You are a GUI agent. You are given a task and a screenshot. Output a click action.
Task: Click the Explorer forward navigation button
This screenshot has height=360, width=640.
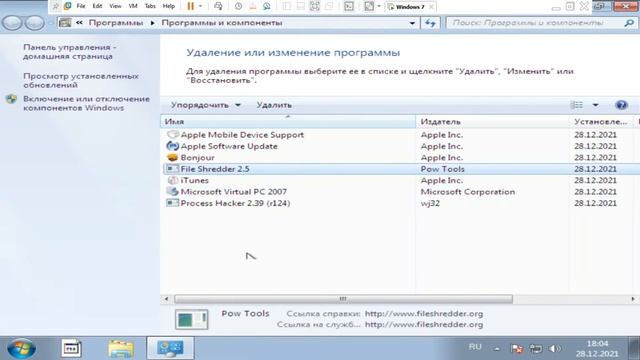tap(34, 23)
